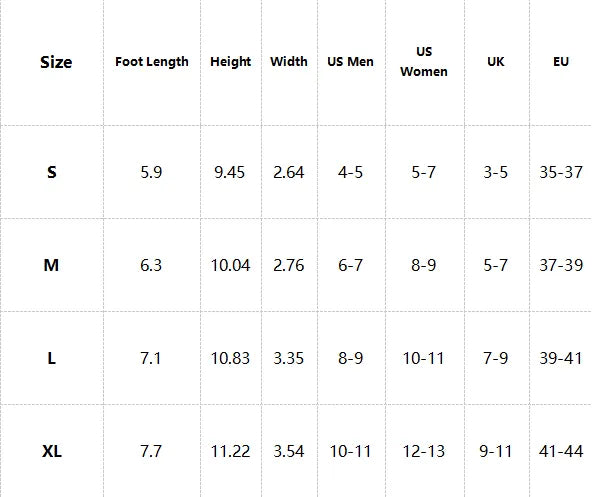592x497 pixels.
Task: Select the Foot Length header cell
Action: pyautogui.click(x=152, y=62)
